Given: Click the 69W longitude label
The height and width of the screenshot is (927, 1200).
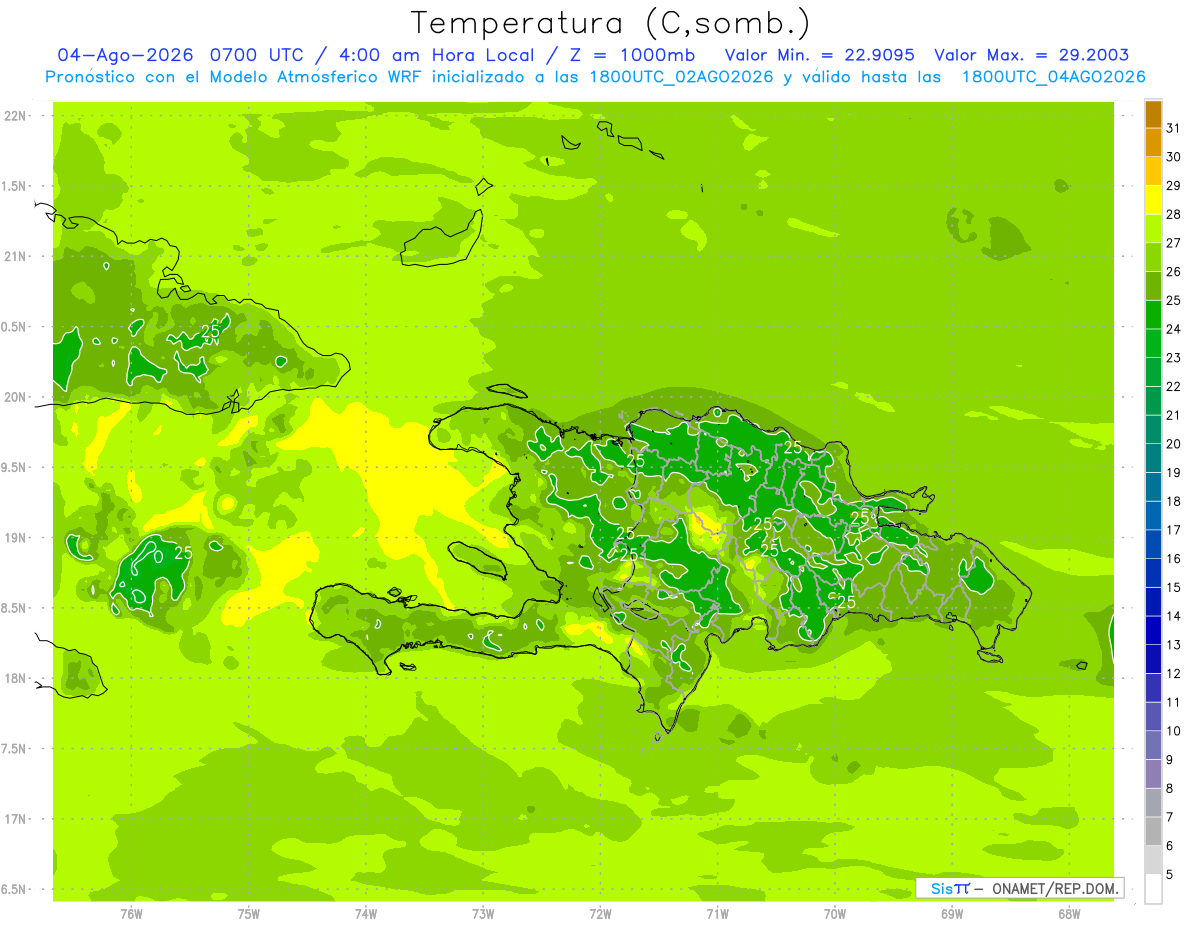Looking at the screenshot, I should coord(952,913).
